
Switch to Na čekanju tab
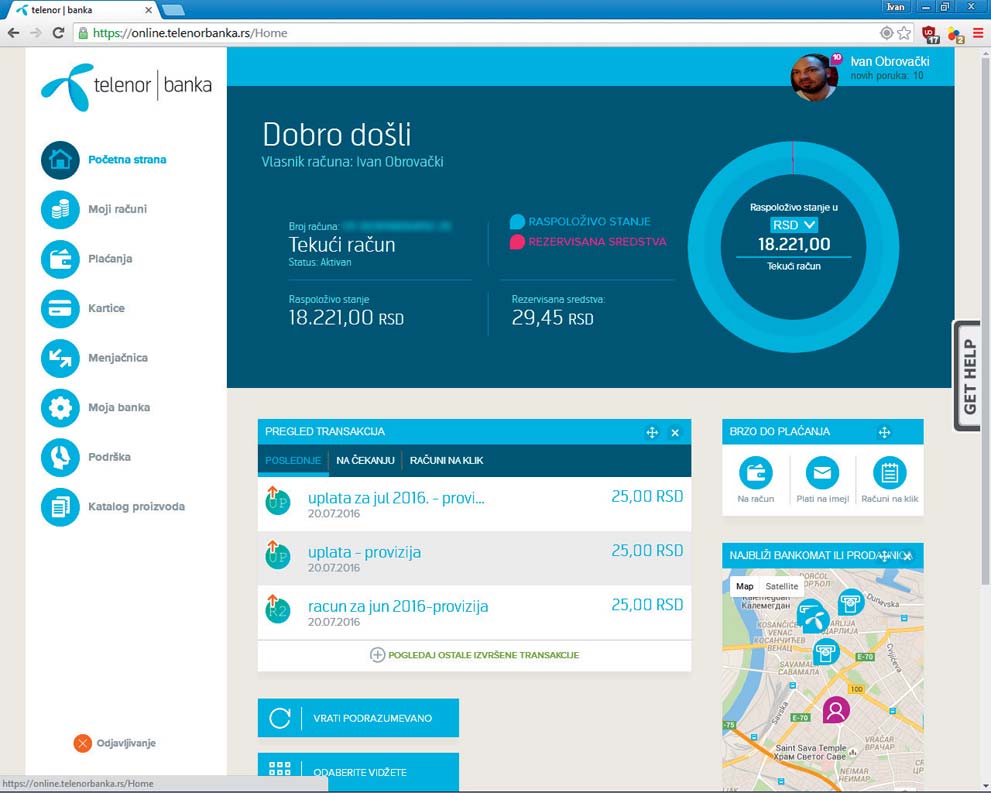coord(365,461)
